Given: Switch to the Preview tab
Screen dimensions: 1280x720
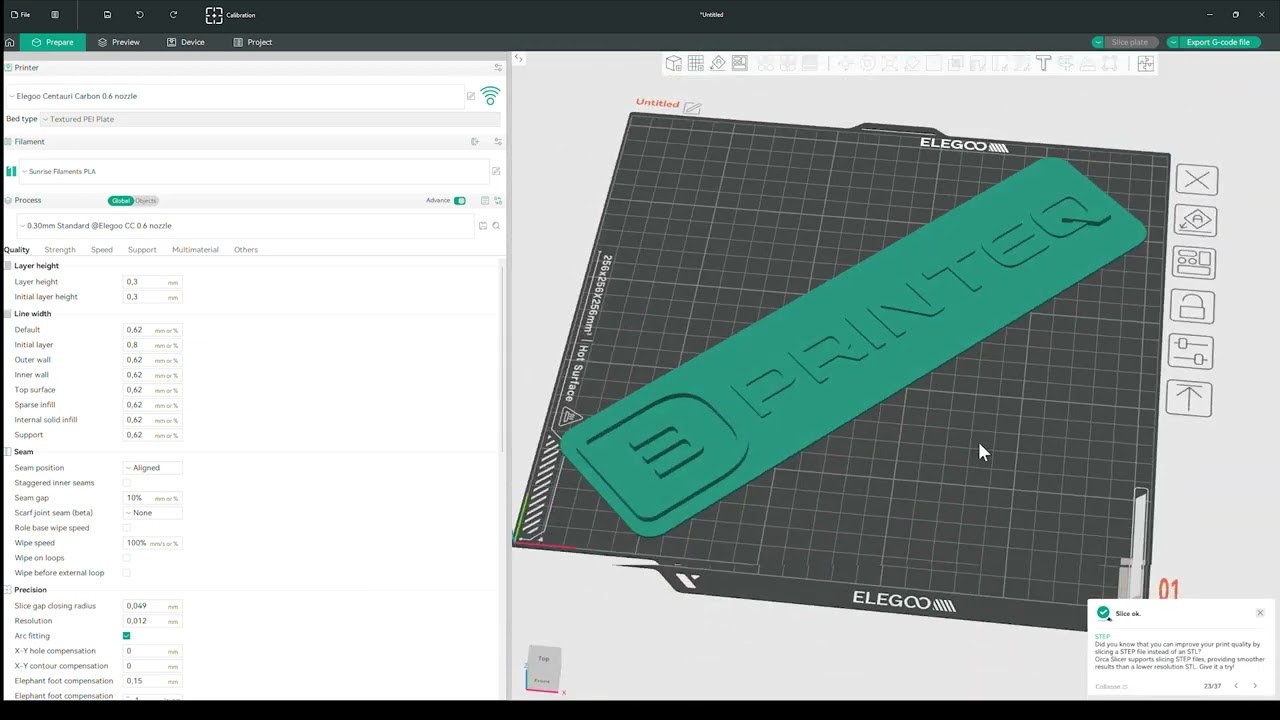Looking at the screenshot, I should click(x=118, y=42).
